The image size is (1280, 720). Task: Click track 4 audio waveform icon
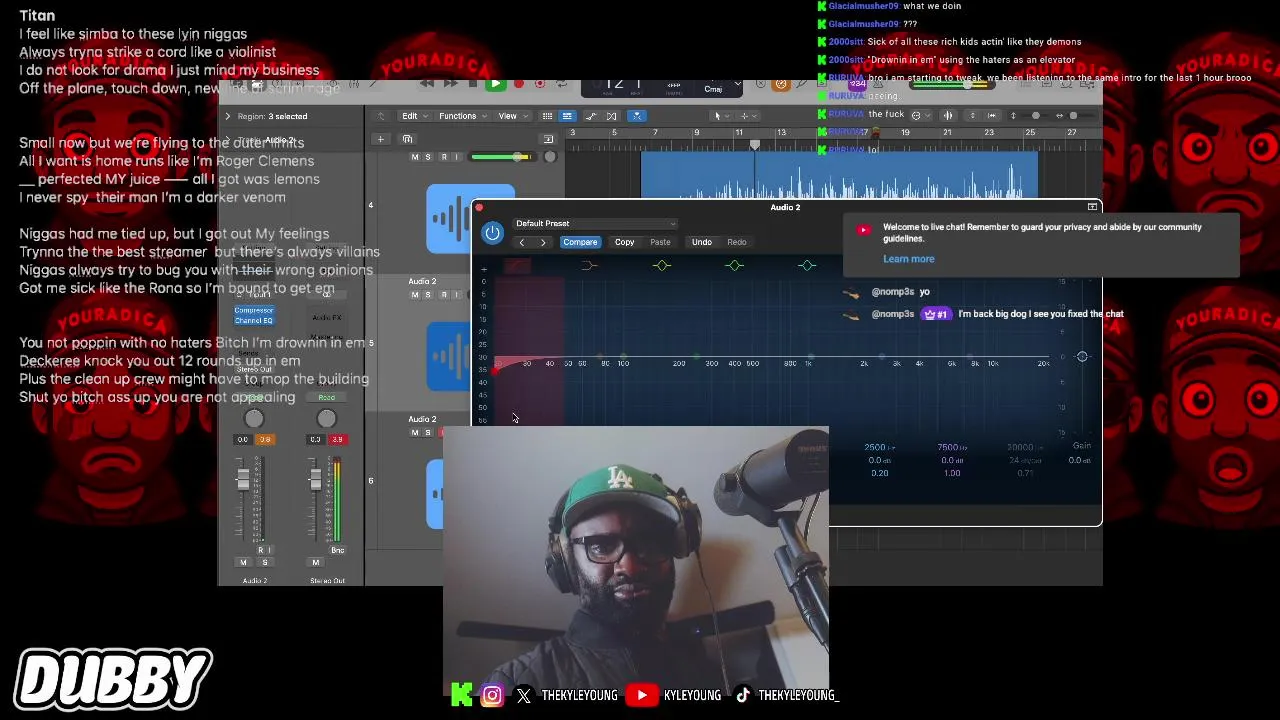click(470, 219)
